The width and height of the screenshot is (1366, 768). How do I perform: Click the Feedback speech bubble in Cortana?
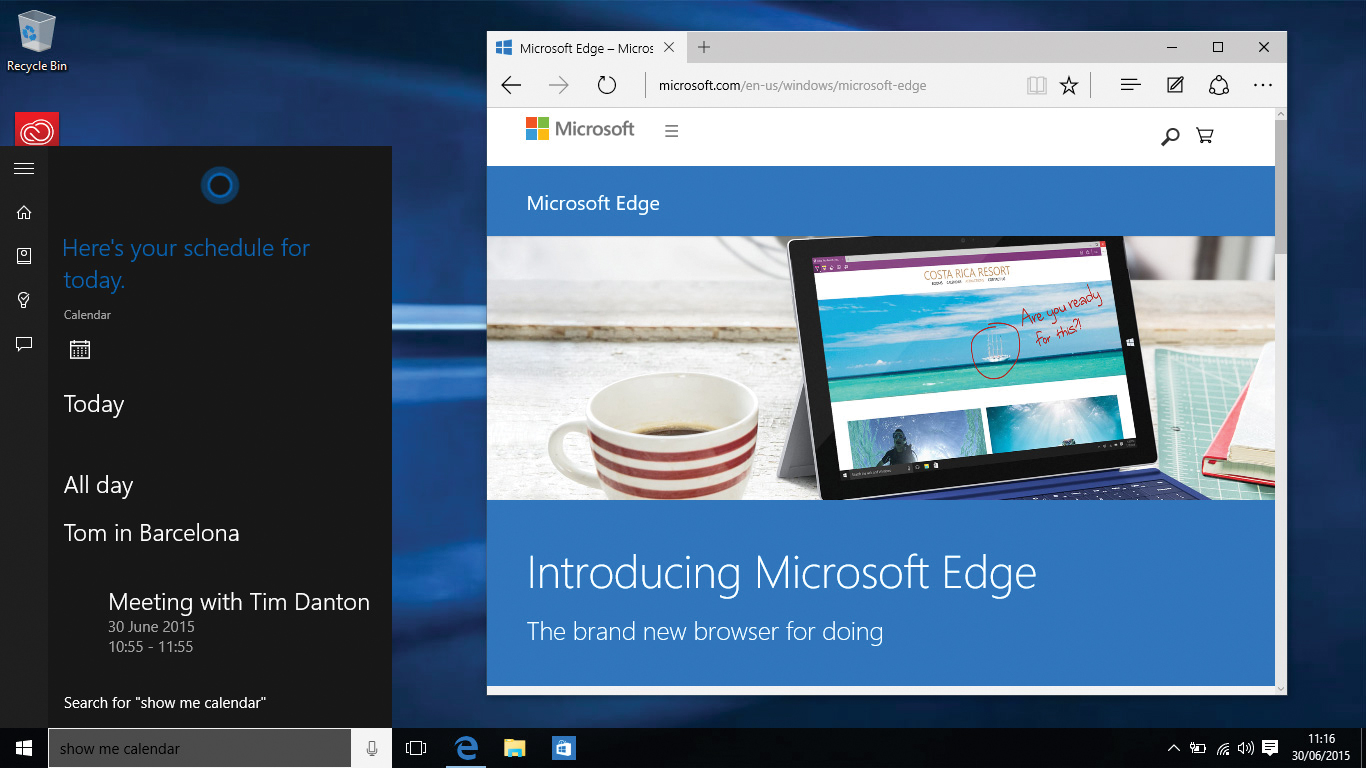24,344
